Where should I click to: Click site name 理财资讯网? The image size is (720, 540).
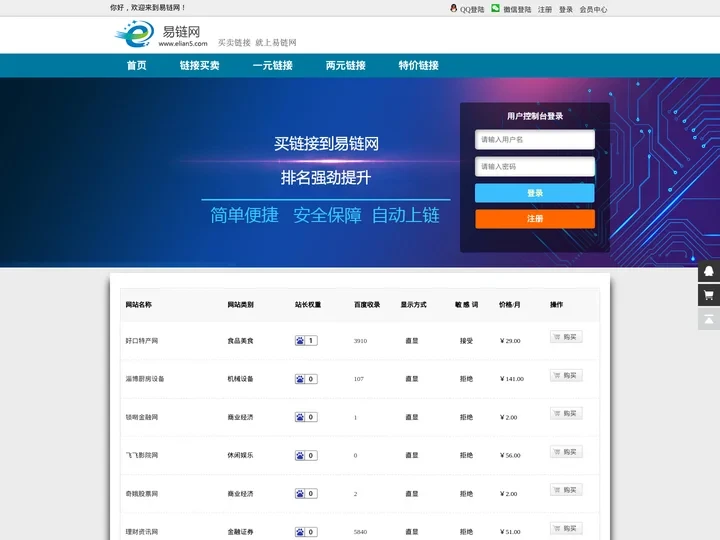[141, 532]
